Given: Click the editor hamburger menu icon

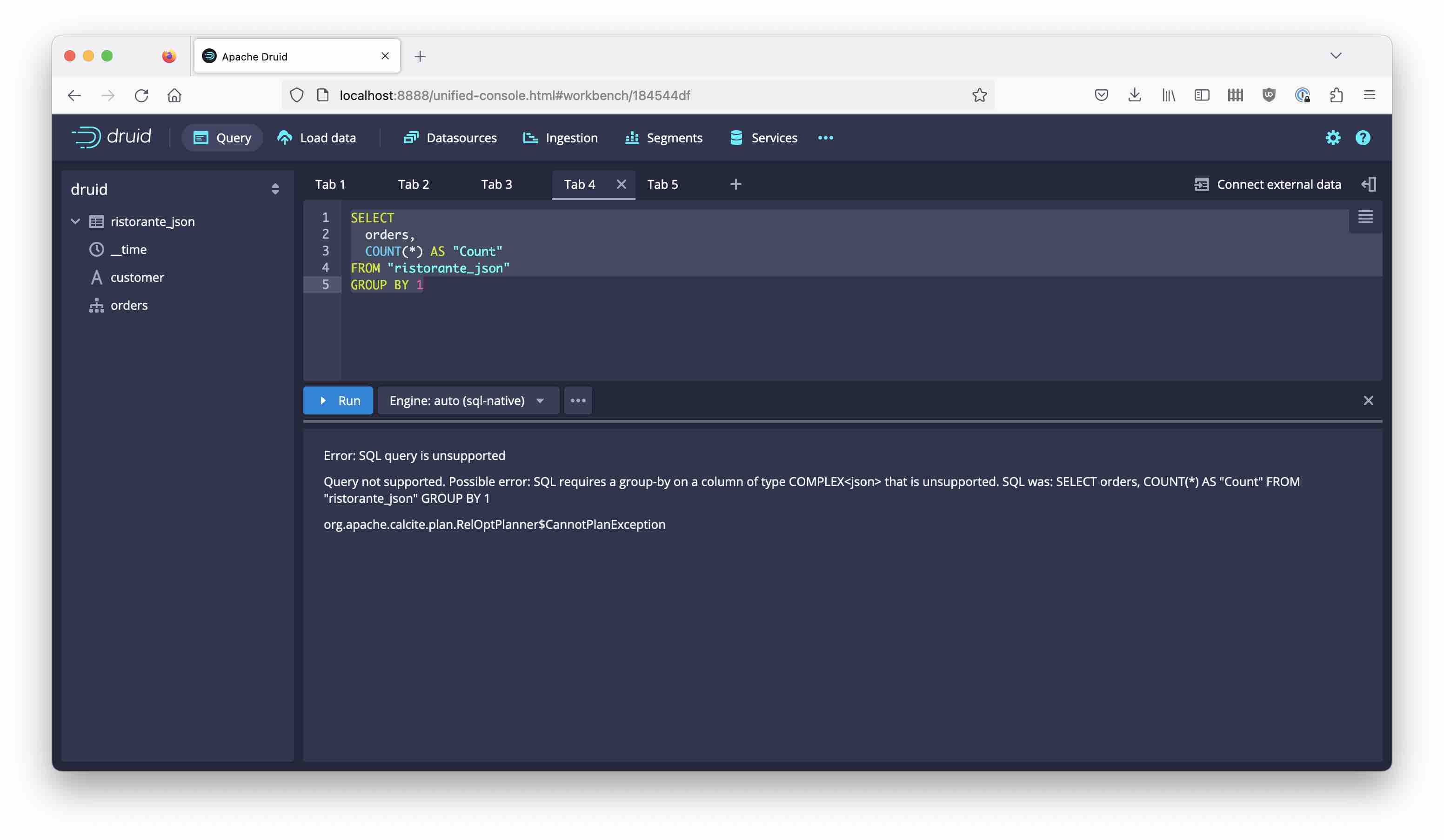Looking at the screenshot, I should 1365,217.
